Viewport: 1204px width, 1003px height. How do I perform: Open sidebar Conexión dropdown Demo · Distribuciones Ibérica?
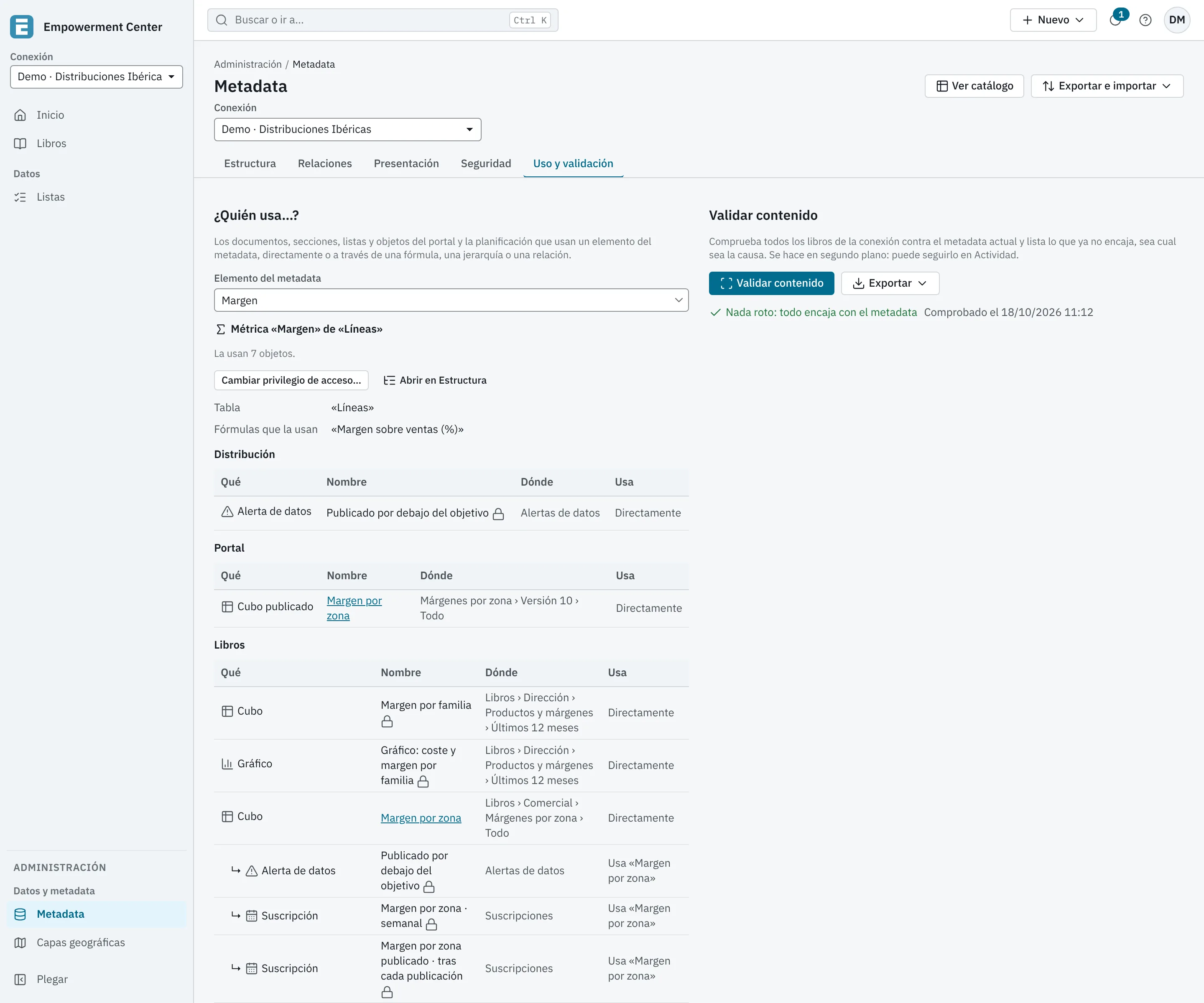point(96,77)
